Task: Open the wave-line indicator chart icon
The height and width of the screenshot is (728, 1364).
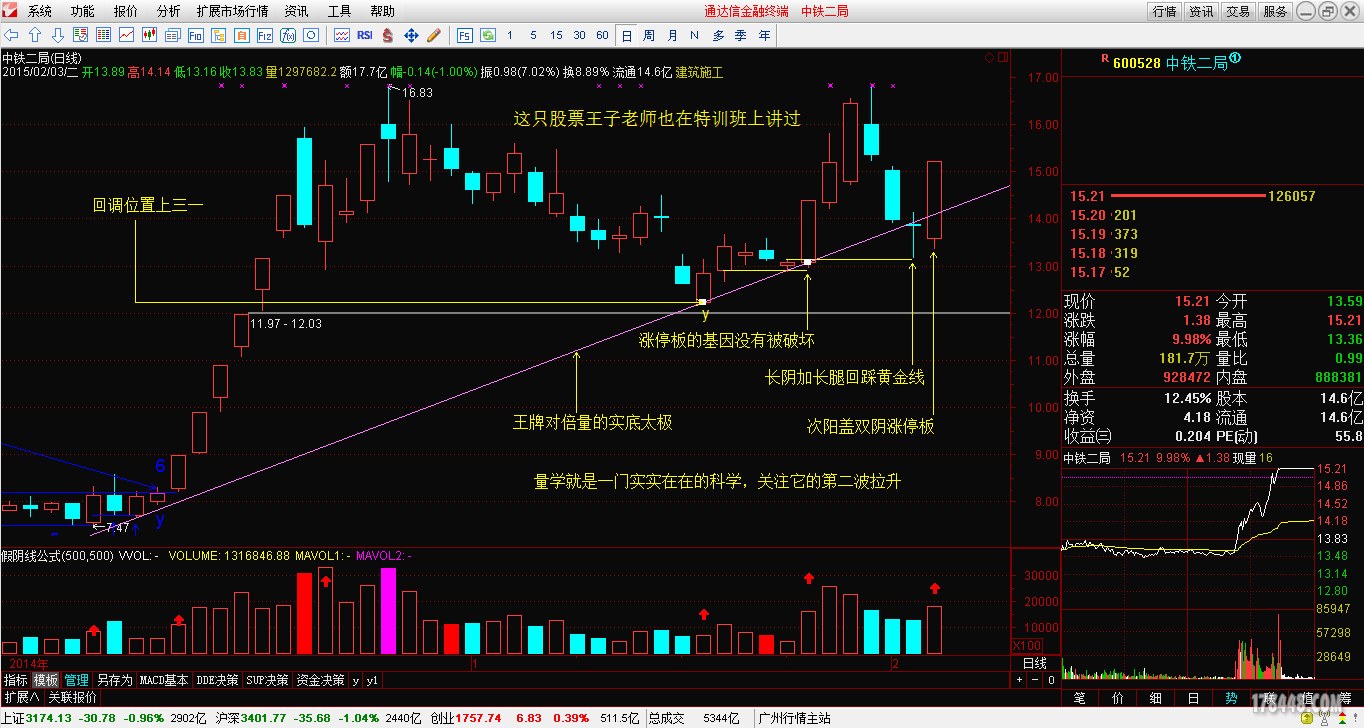Action: point(342,35)
